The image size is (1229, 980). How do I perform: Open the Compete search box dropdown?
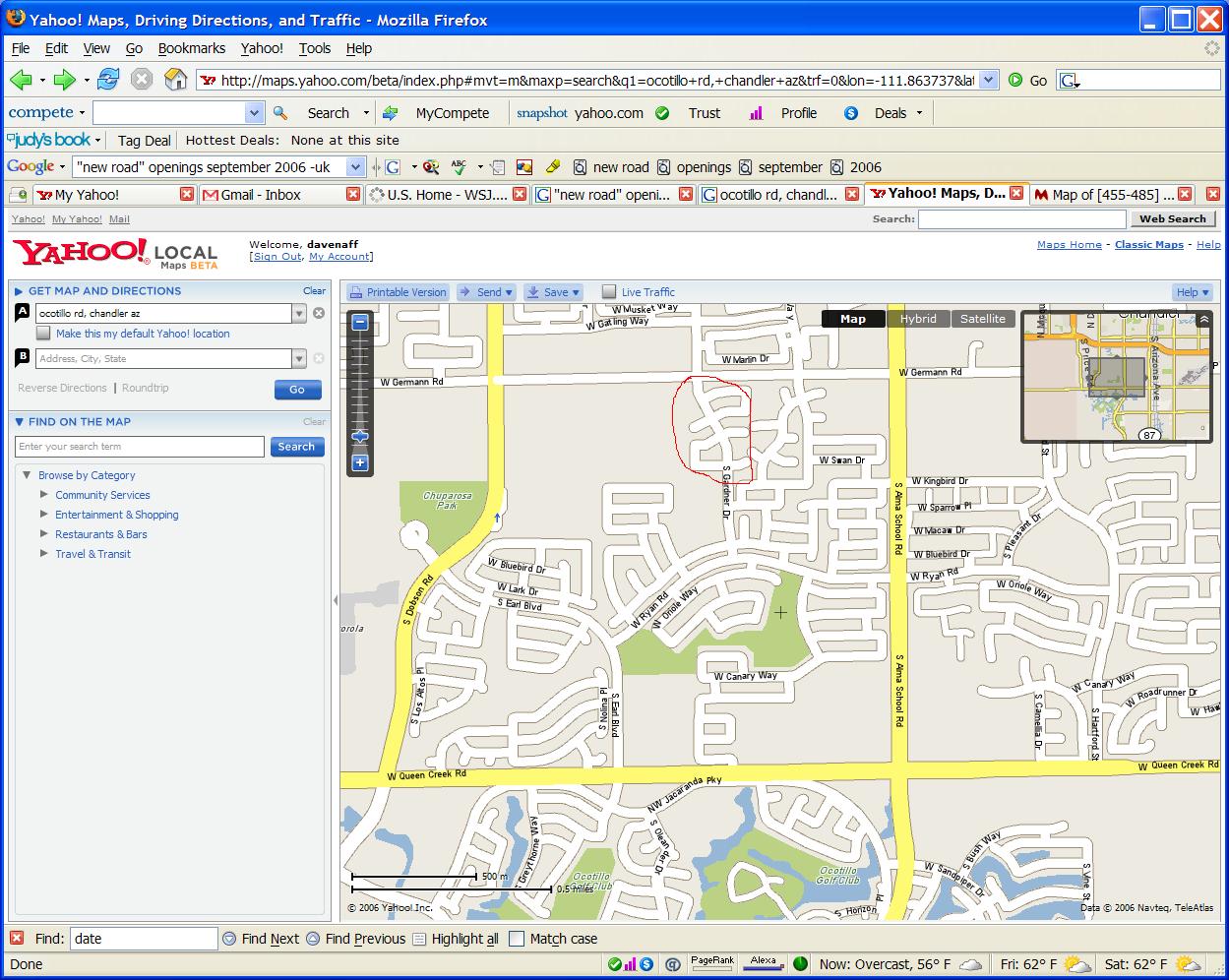click(254, 113)
